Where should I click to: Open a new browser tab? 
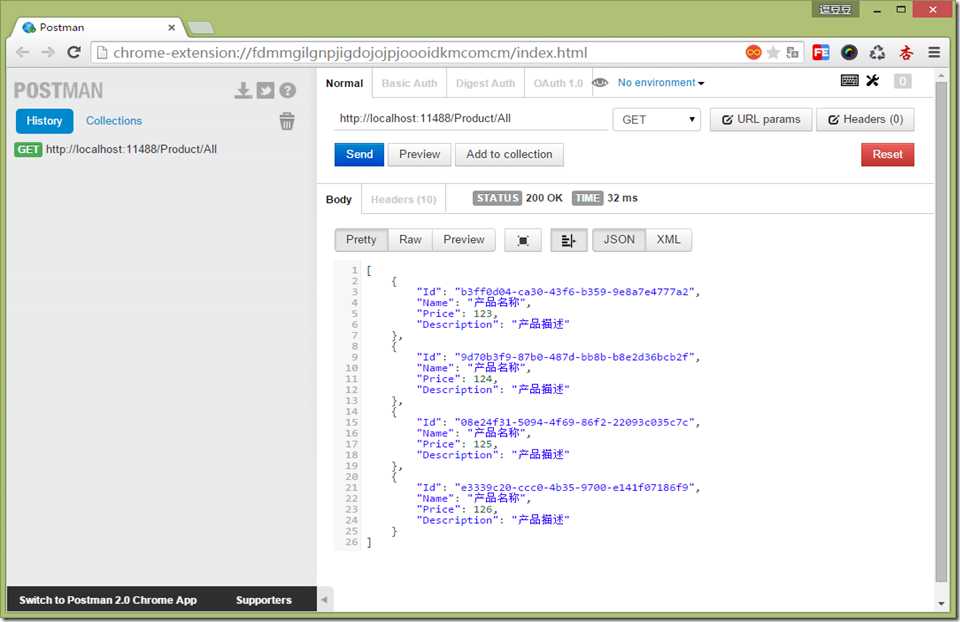click(x=200, y=28)
